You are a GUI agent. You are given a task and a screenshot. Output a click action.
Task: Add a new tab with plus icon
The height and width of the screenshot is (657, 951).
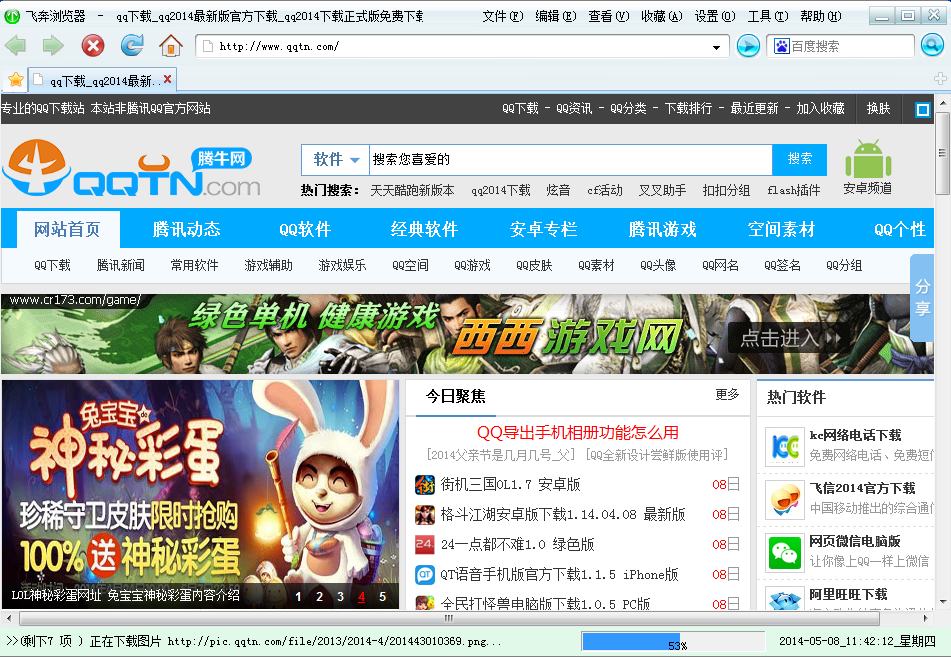[940, 79]
